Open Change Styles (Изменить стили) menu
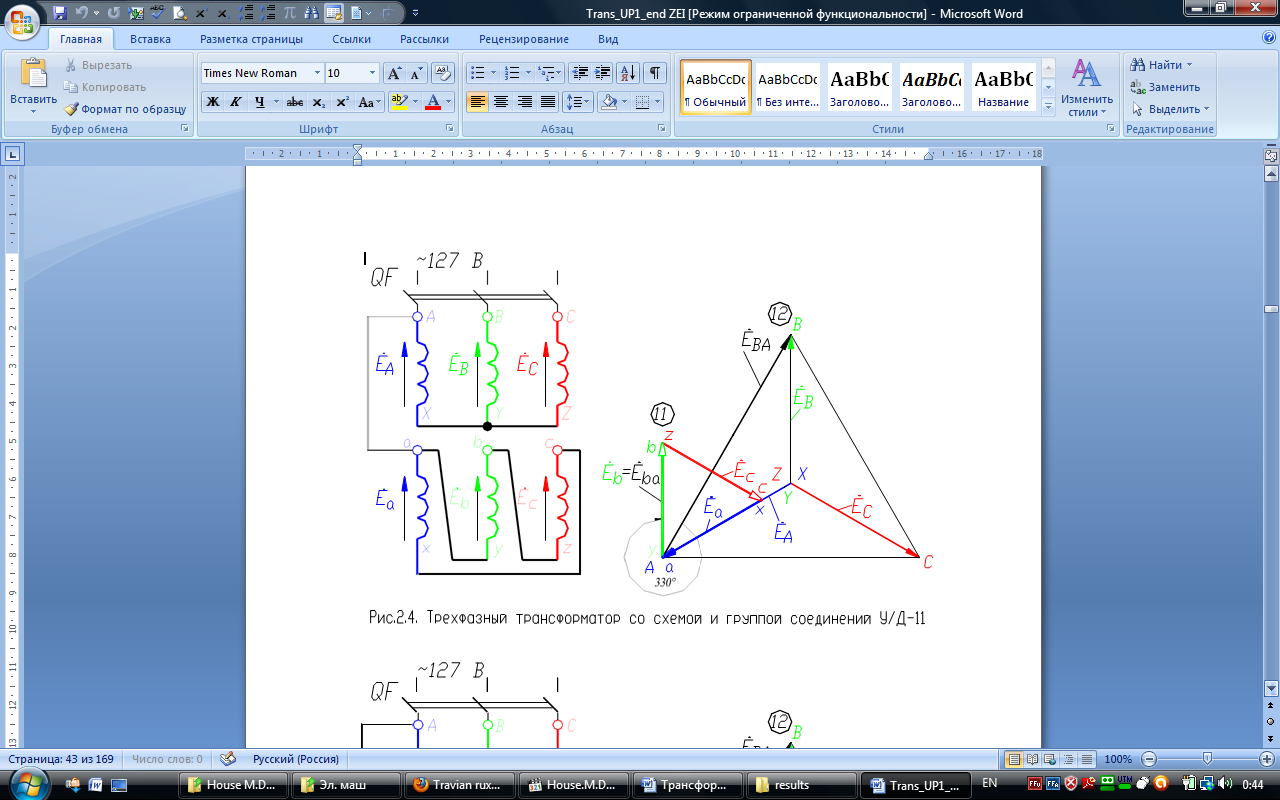 1087,89
